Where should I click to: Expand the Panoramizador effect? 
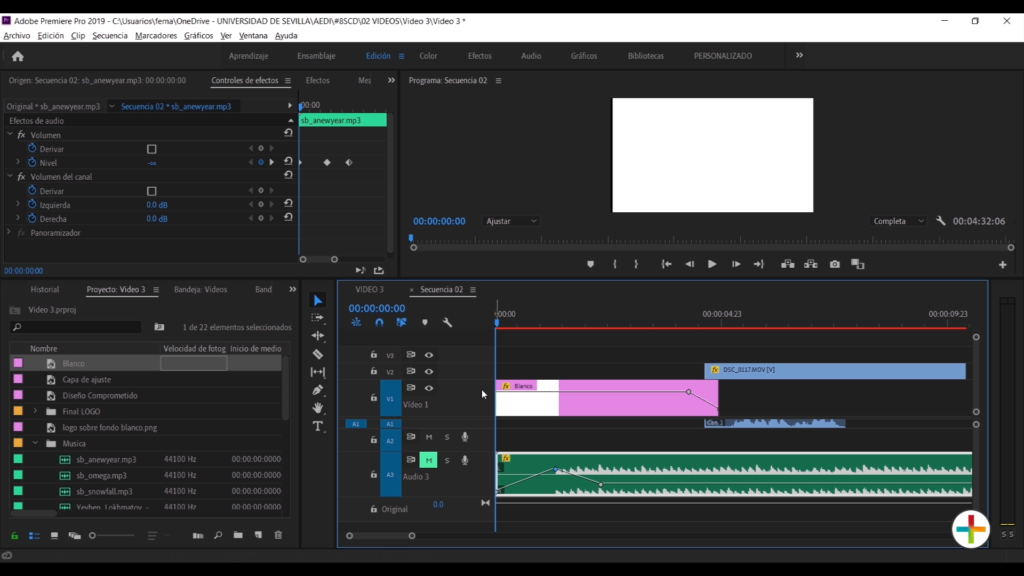(8, 232)
